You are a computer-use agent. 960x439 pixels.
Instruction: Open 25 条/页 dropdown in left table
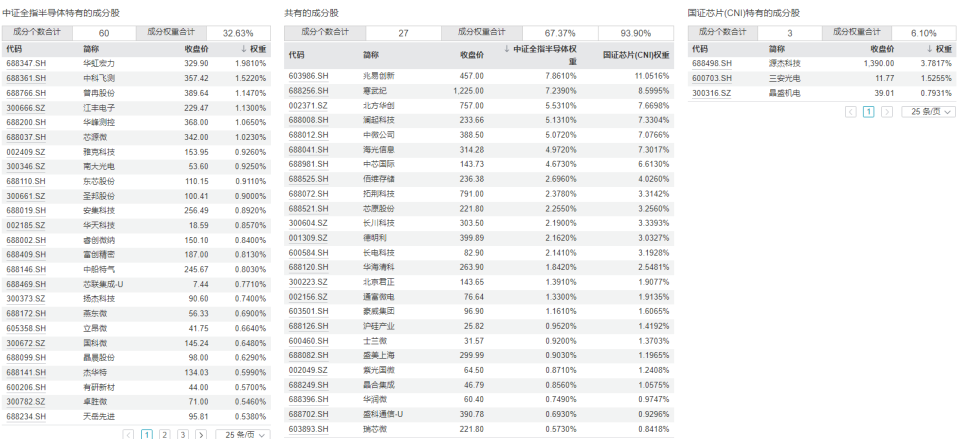pyautogui.click(x=243, y=435)
